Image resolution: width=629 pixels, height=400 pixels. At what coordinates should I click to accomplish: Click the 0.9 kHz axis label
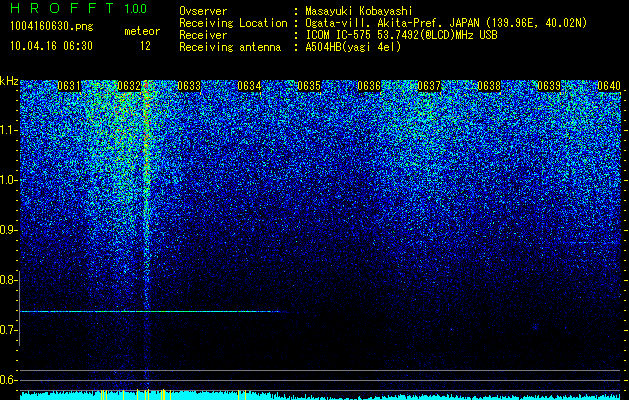tap(9, 230)
